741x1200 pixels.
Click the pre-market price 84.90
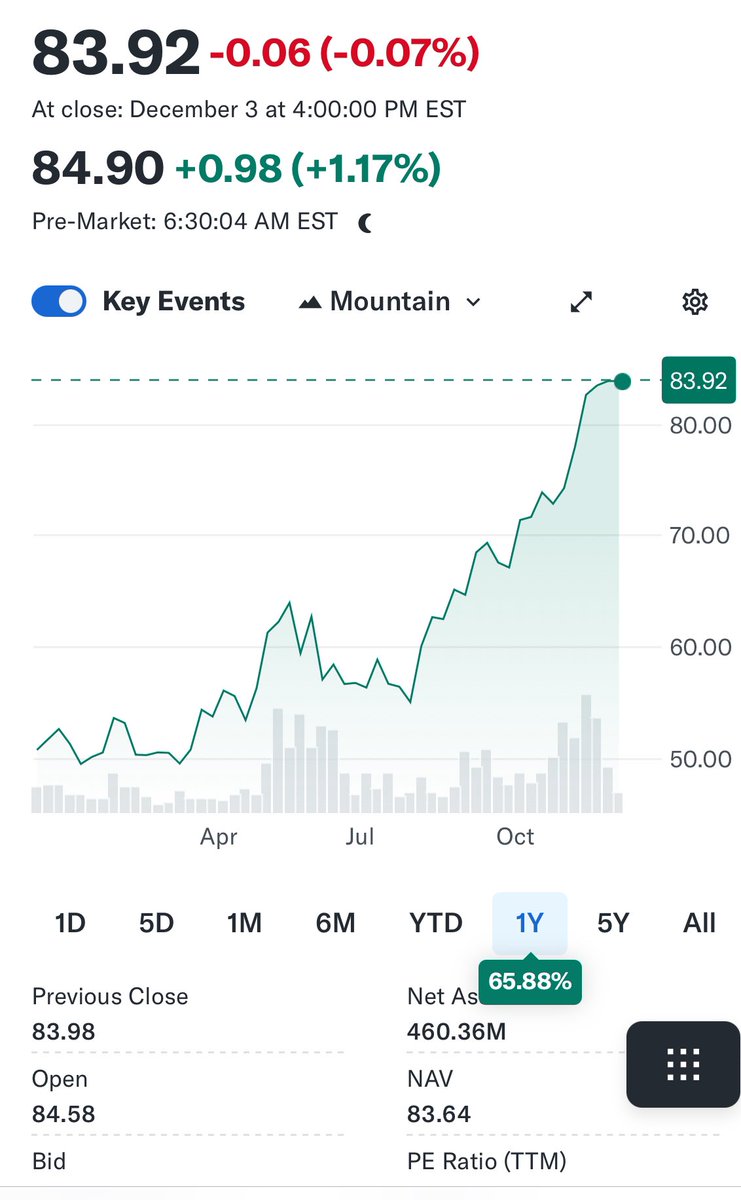(x=98, y=167)
